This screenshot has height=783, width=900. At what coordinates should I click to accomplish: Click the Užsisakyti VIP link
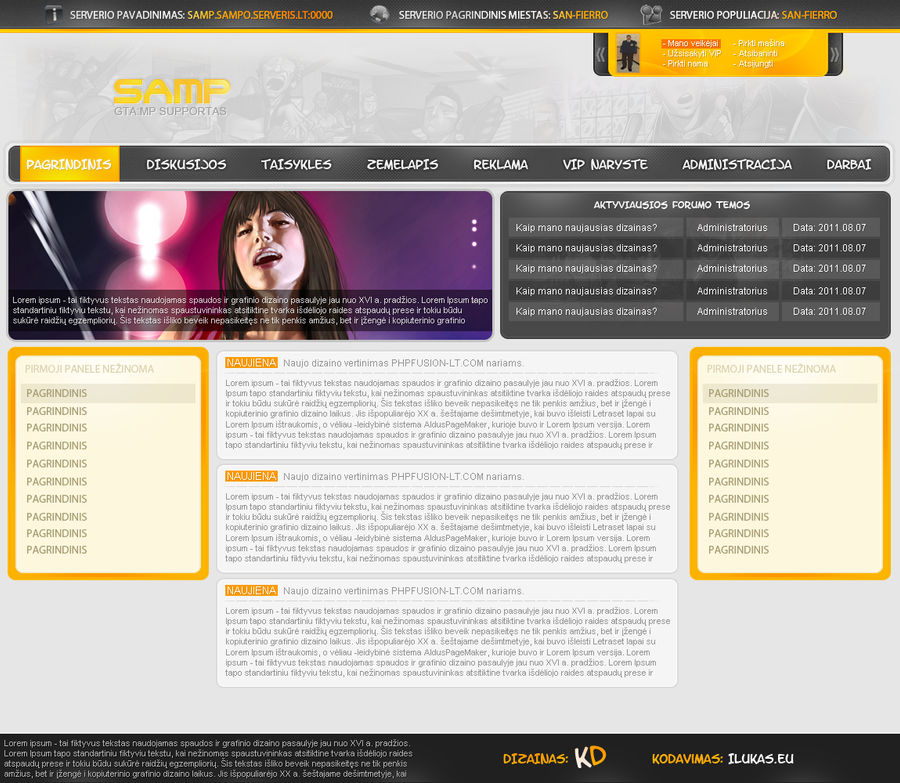(x=692, y=53)
